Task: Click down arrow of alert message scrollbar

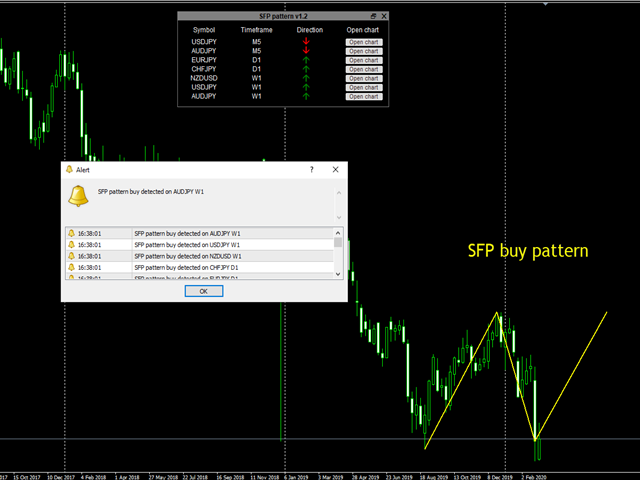Action: [338, 218]
